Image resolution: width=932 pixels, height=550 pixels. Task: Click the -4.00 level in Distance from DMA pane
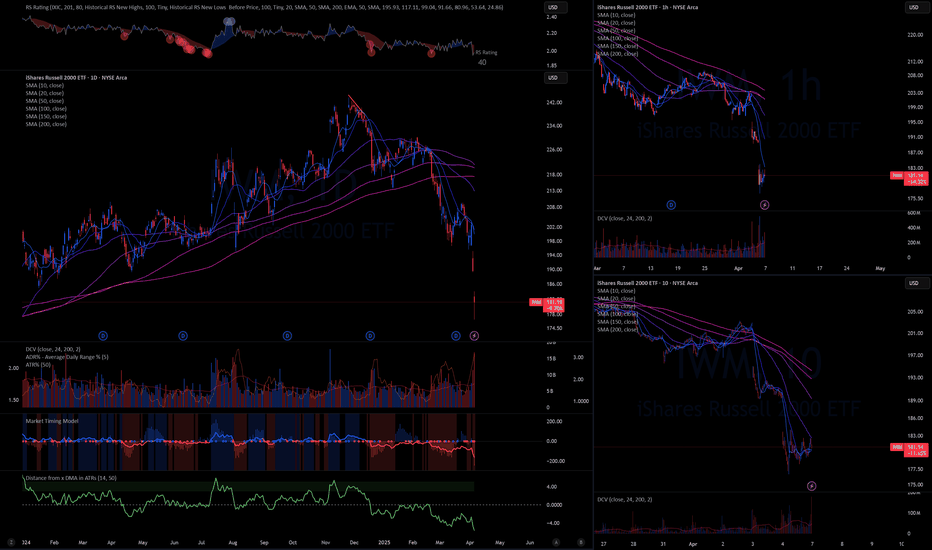(552, 523)
